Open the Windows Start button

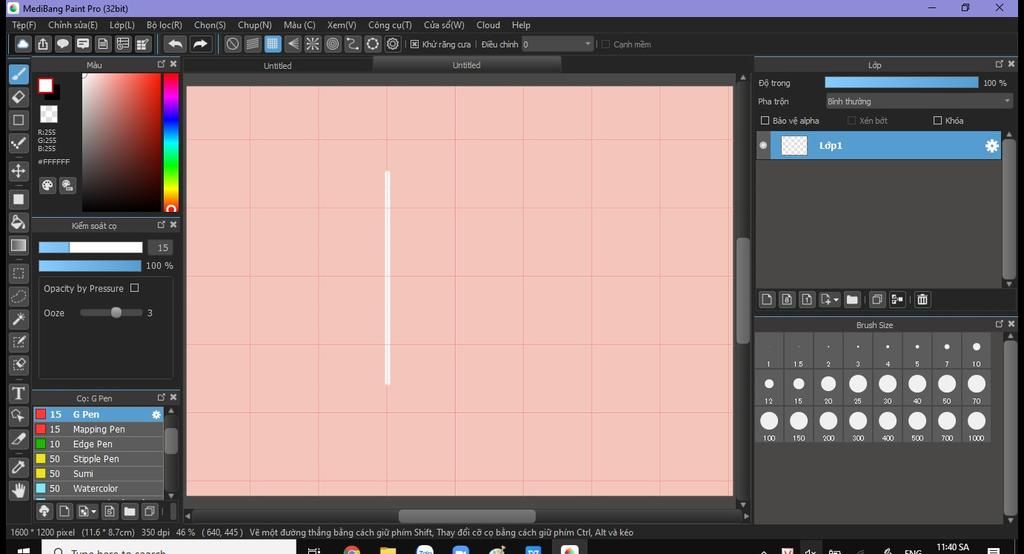pos(23,549)
